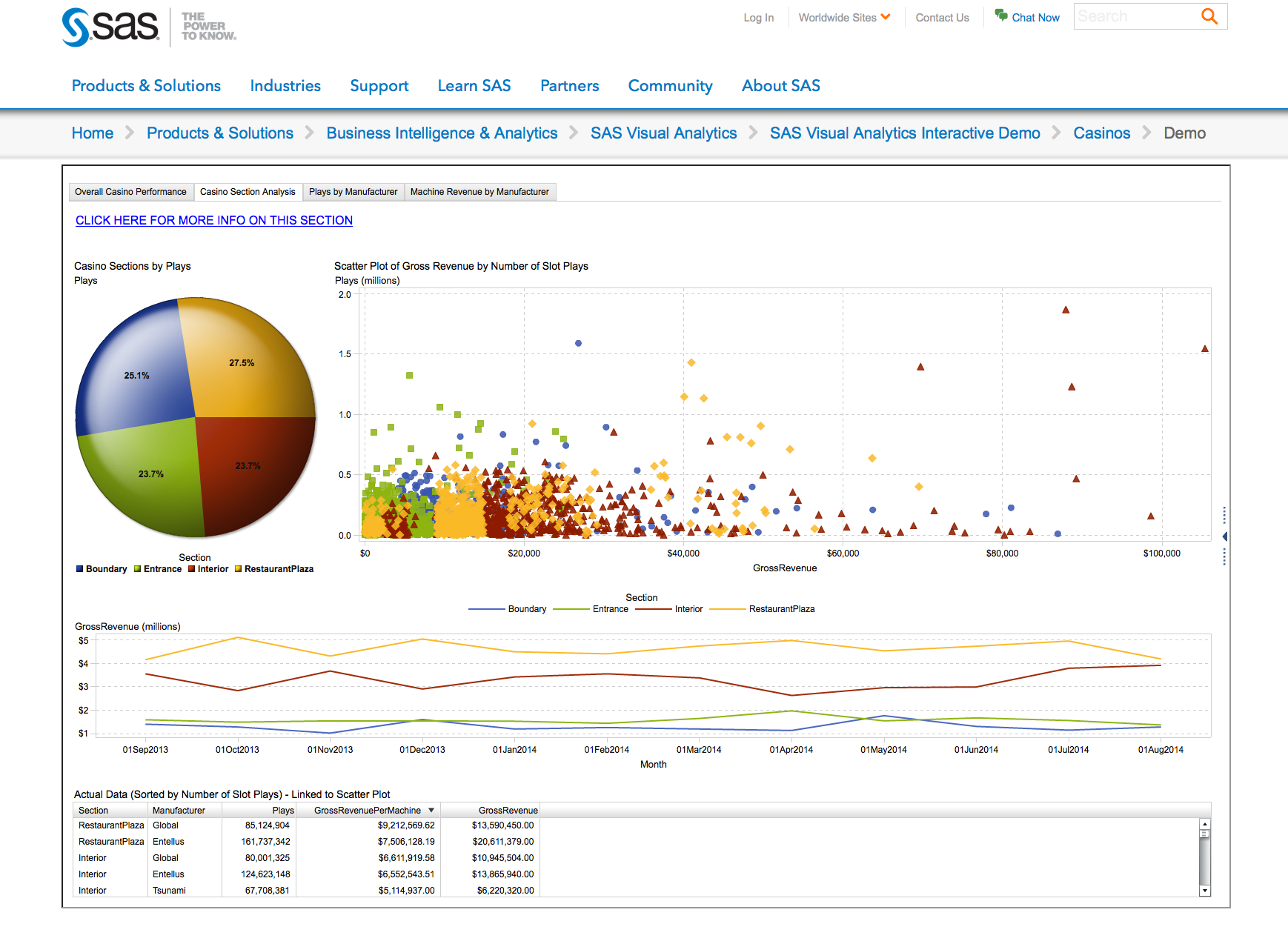The height and width of the screenshot is (944, 1288).
Task: Click the Interior legend swatch under pie
Action: click(x=191, y=569)
